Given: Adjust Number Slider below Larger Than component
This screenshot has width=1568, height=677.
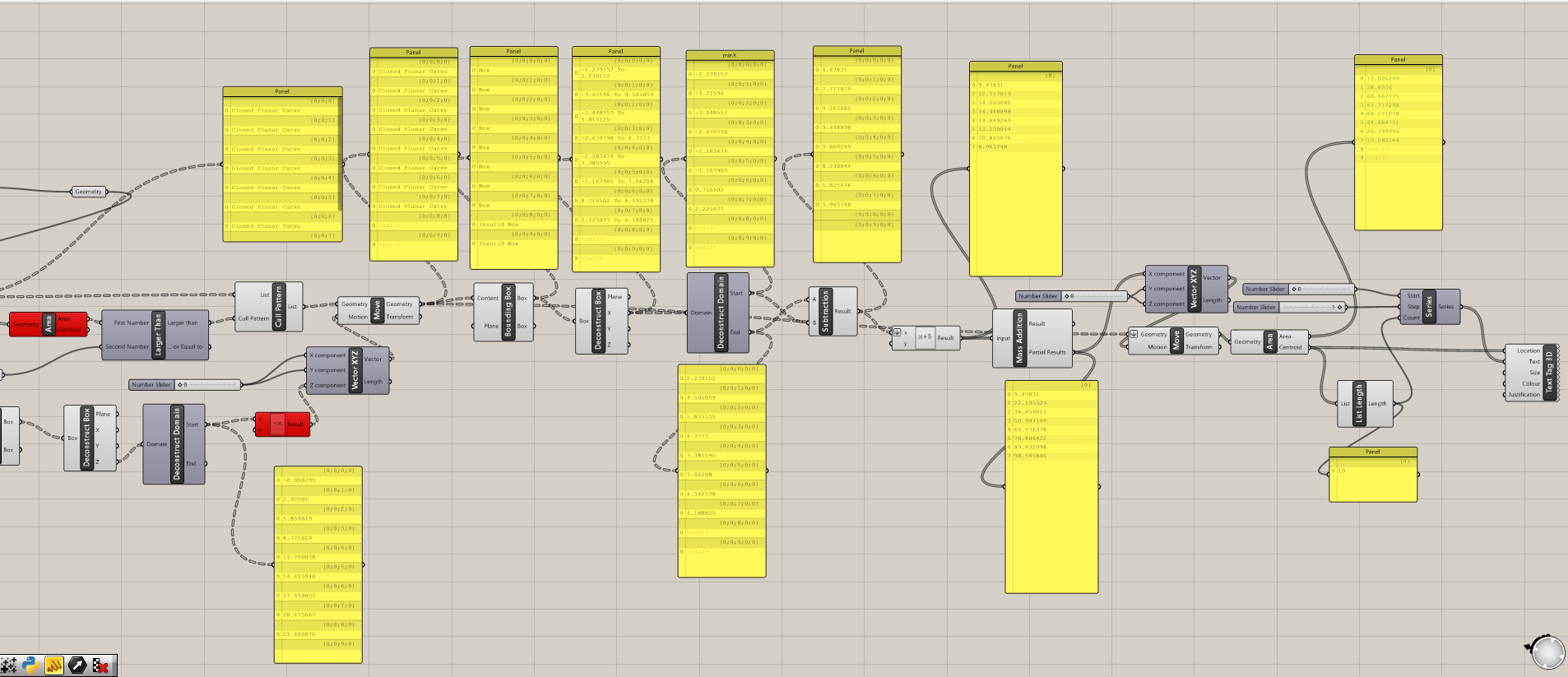Looking at the screenshot, I should 185,384.
